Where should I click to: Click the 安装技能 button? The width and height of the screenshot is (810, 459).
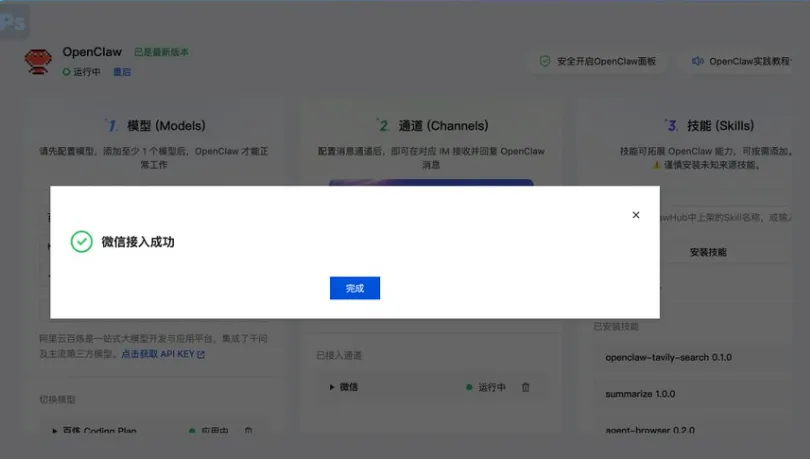coord(708,252)
